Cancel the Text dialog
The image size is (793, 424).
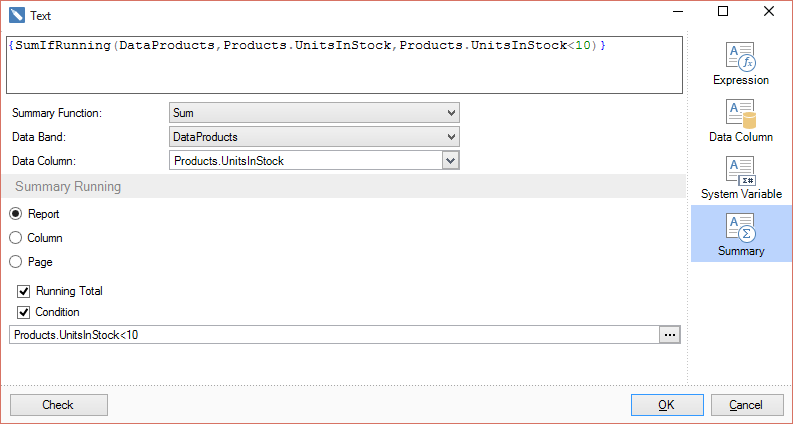pos(747,405)
